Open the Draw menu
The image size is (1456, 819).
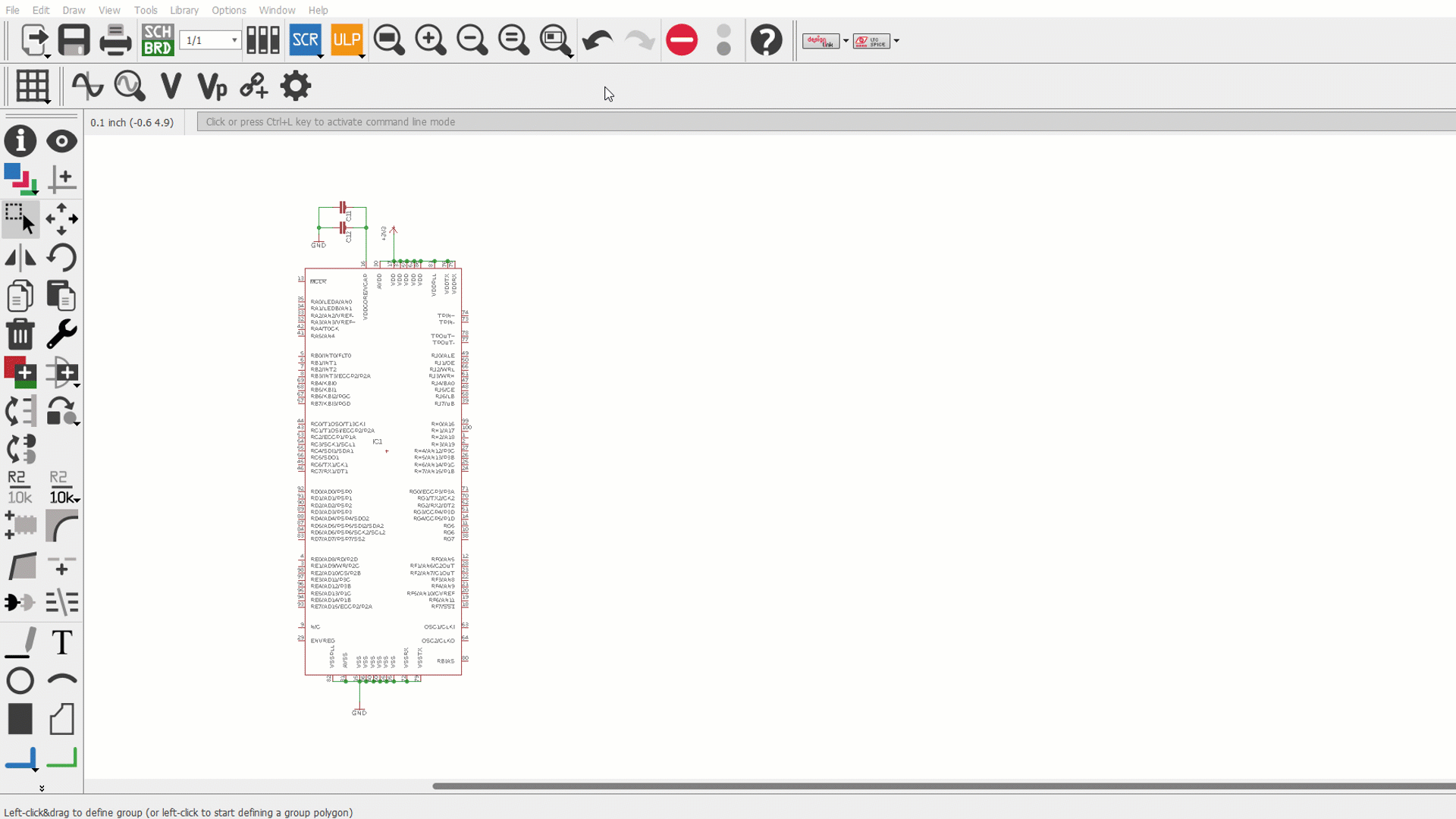[x=74, y=10]
